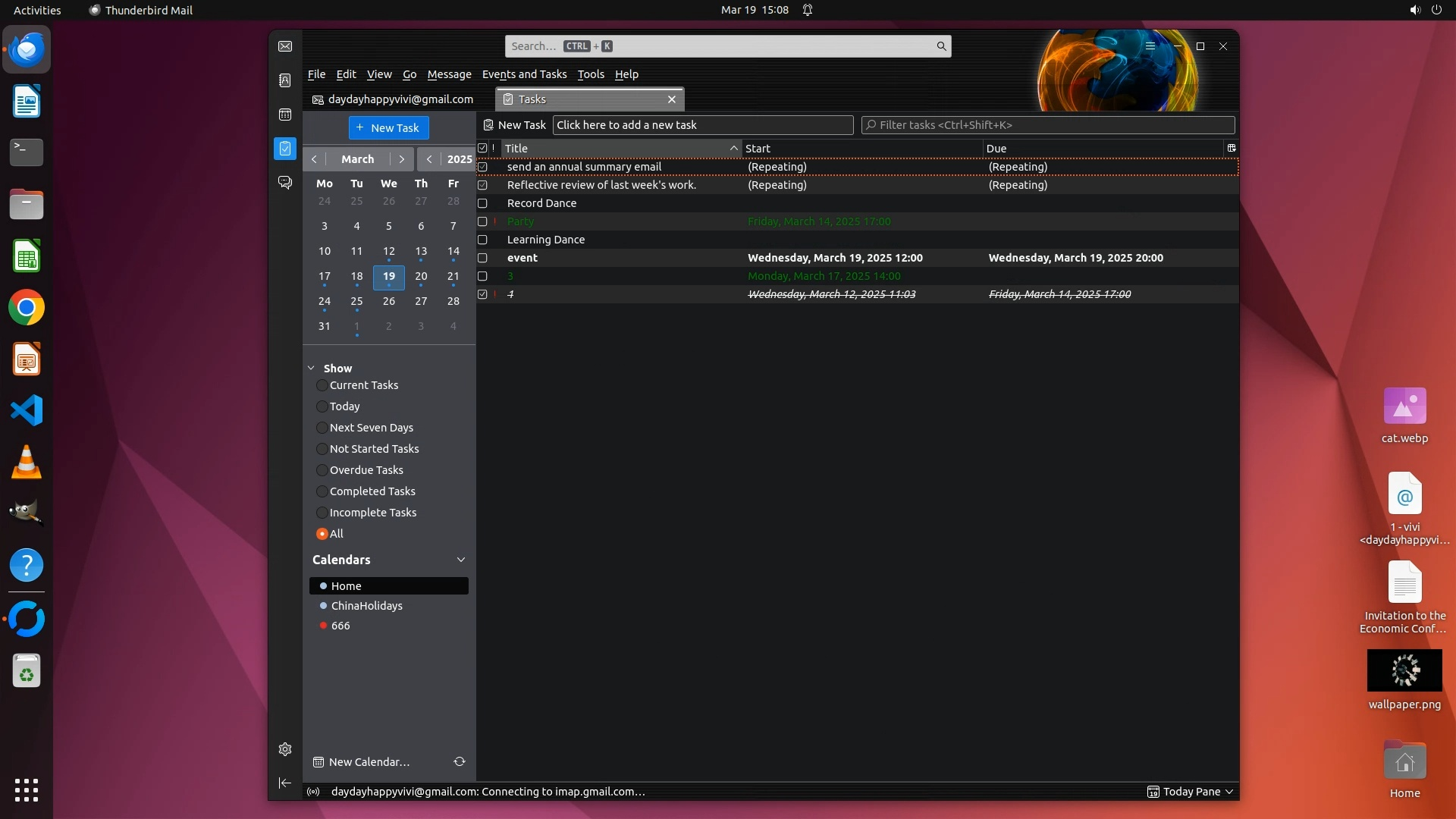Viewport: 1456px width, 819px height.
Task: Open the Mail space icon in sidebar
Action: click(x=285, y=46)
